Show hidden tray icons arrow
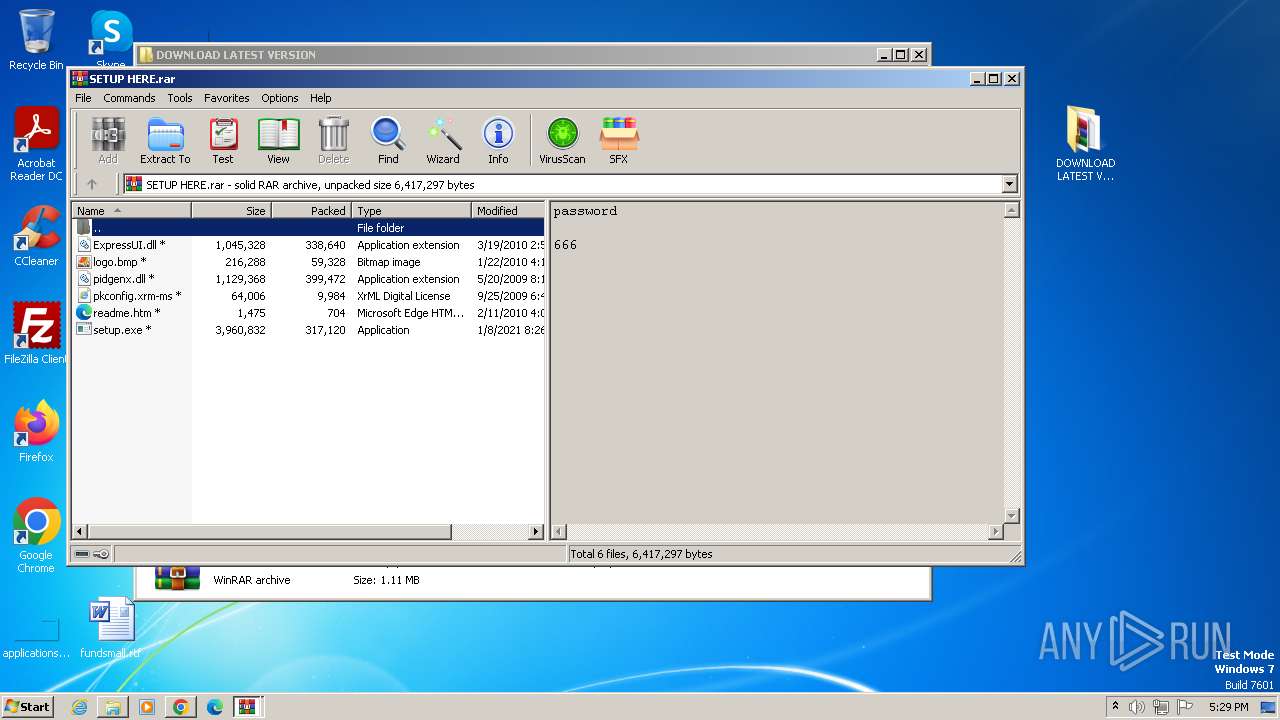This screenshot has width=1280, height=720. click(x=1115, y=707)
